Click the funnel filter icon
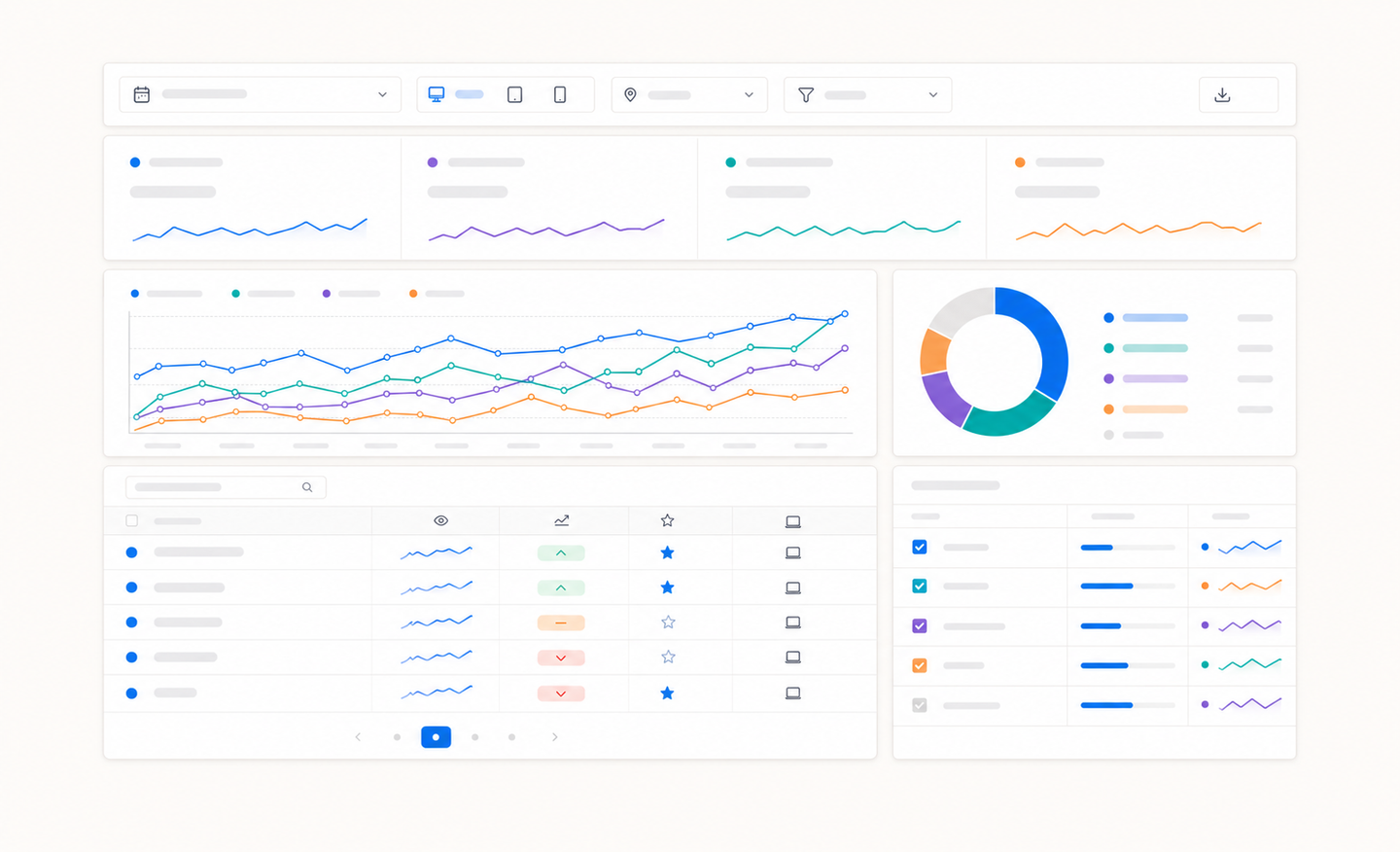 [x=806, y=94]
